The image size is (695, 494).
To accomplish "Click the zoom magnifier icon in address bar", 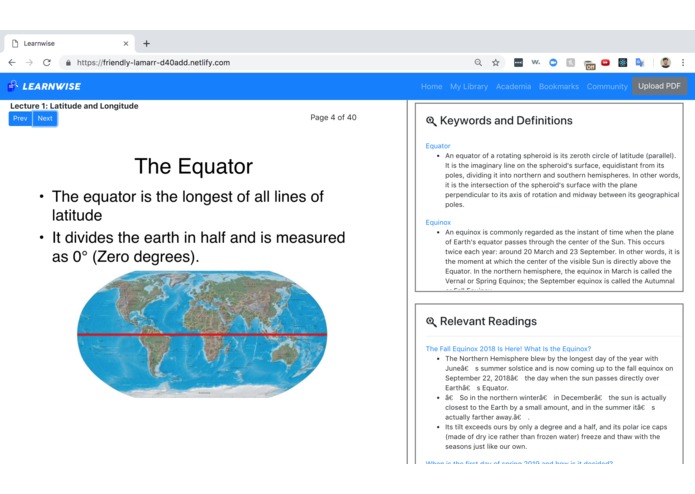I will (x=478, y=62).
